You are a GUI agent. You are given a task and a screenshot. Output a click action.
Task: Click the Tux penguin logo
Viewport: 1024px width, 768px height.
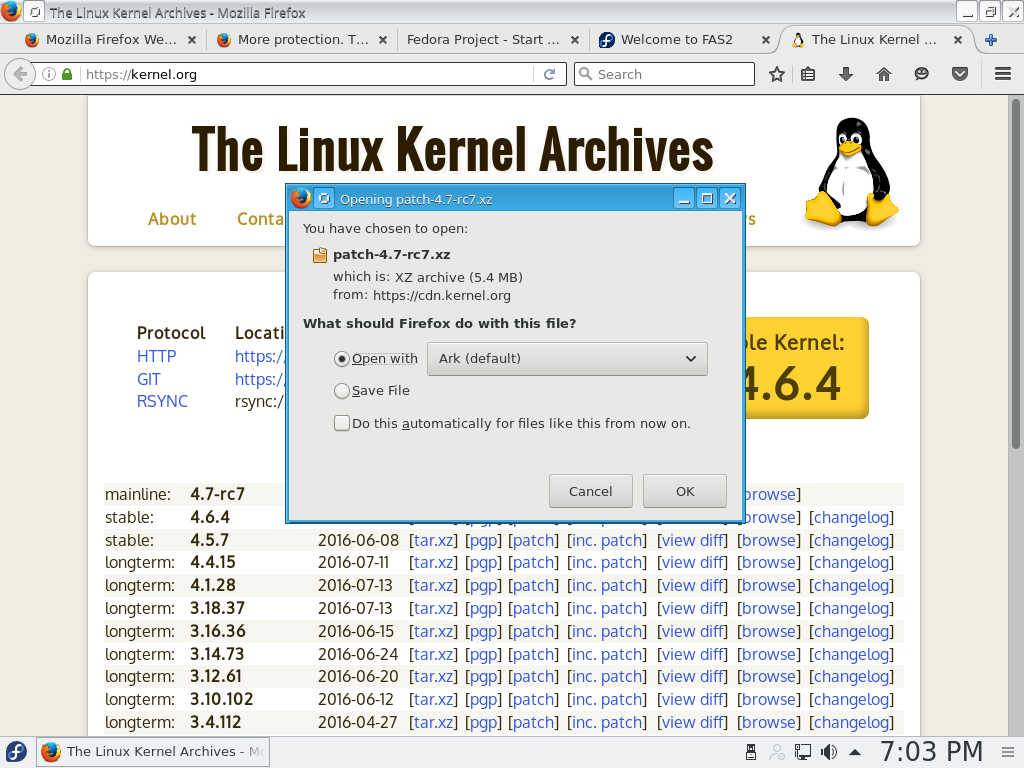[852, 172]
